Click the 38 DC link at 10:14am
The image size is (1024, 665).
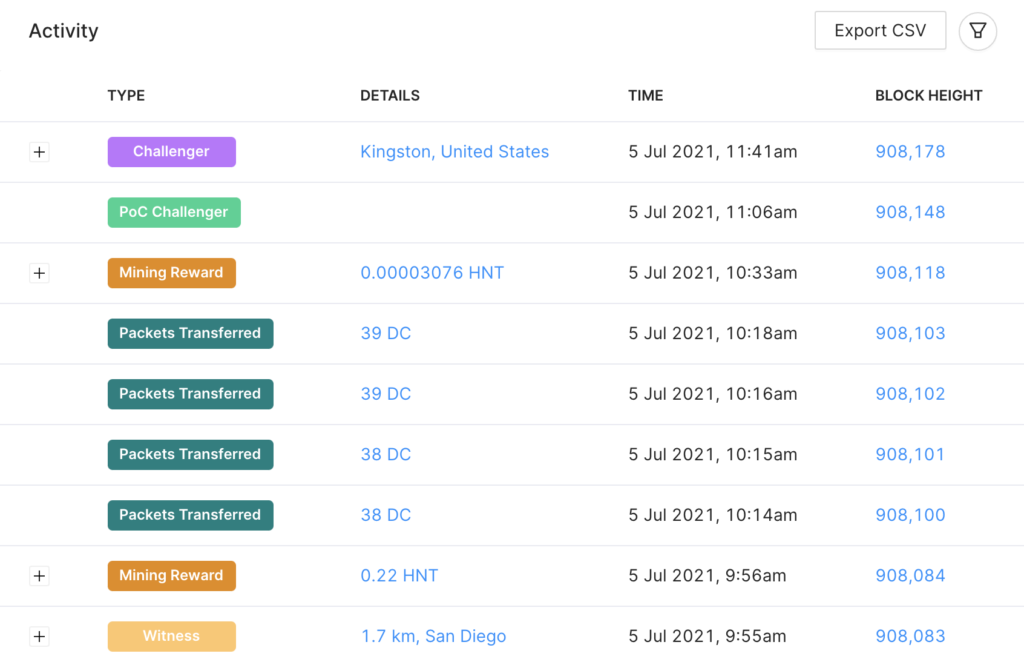click(385, 515)
